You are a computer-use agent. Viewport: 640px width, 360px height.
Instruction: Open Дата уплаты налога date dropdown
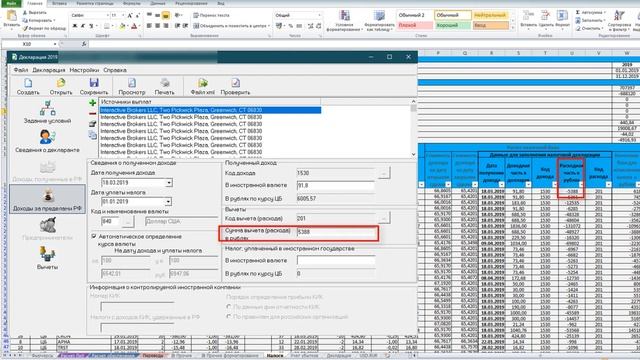[169, 202]
